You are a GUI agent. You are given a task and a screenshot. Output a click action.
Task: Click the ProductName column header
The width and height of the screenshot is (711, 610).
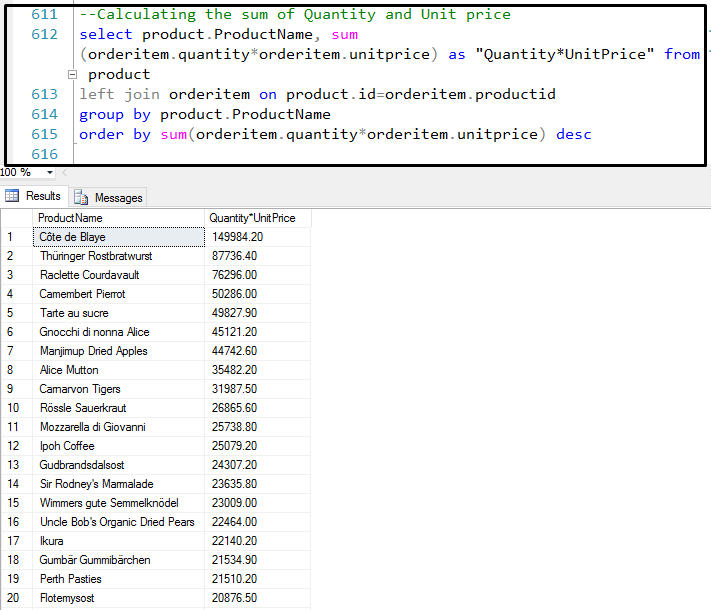[x=118, y=218]
